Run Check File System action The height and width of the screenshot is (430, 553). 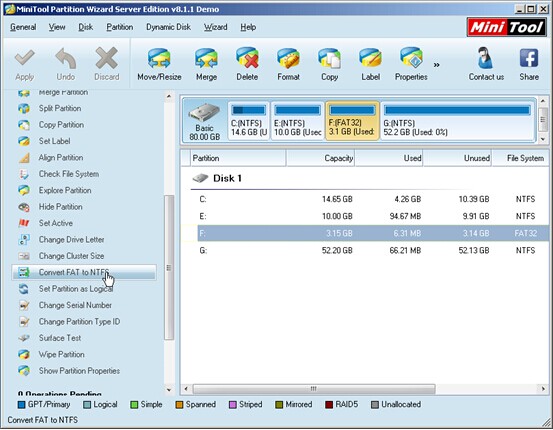click(69, 174)
